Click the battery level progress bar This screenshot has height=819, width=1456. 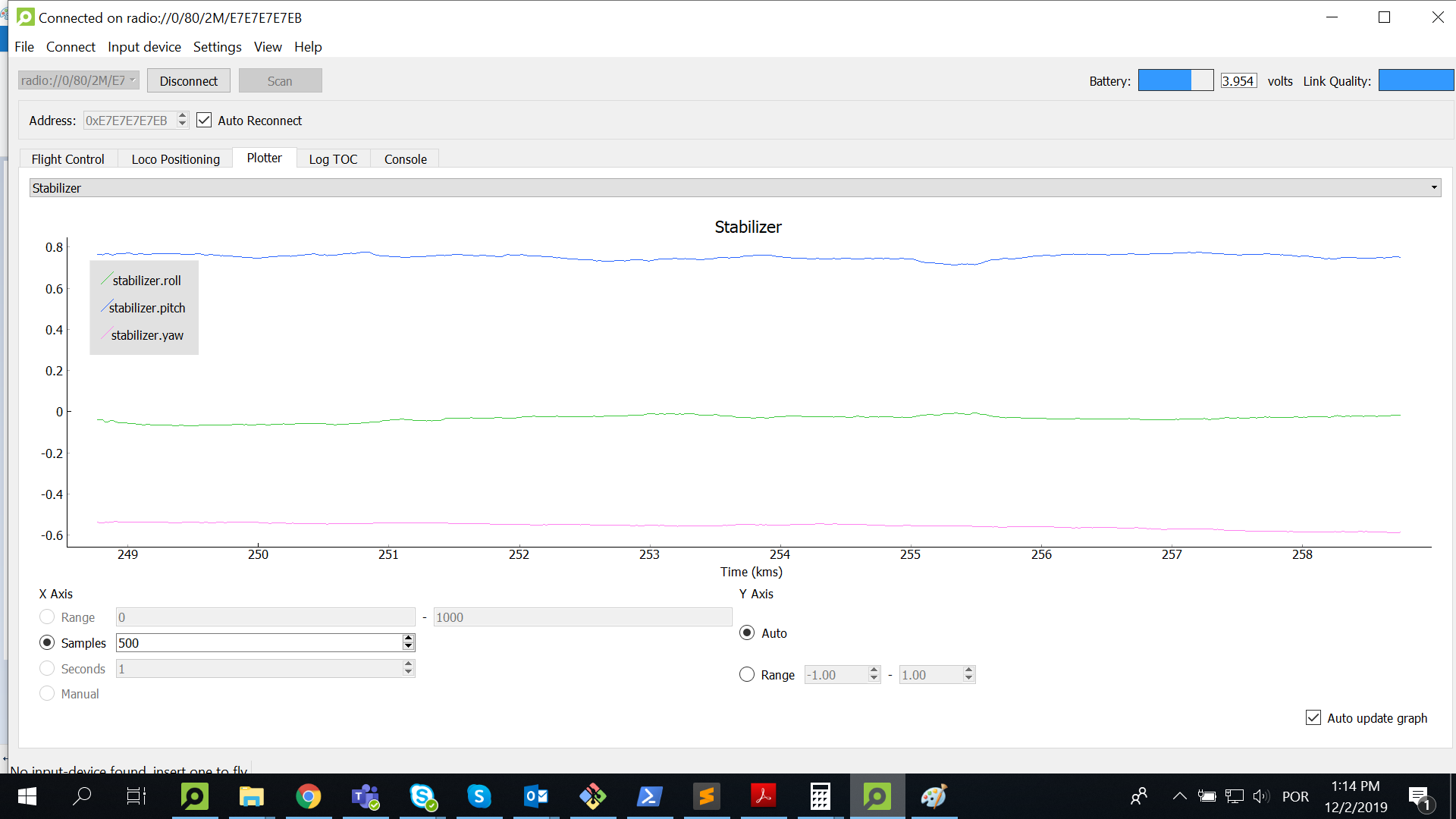click(x=1175, y=80)
